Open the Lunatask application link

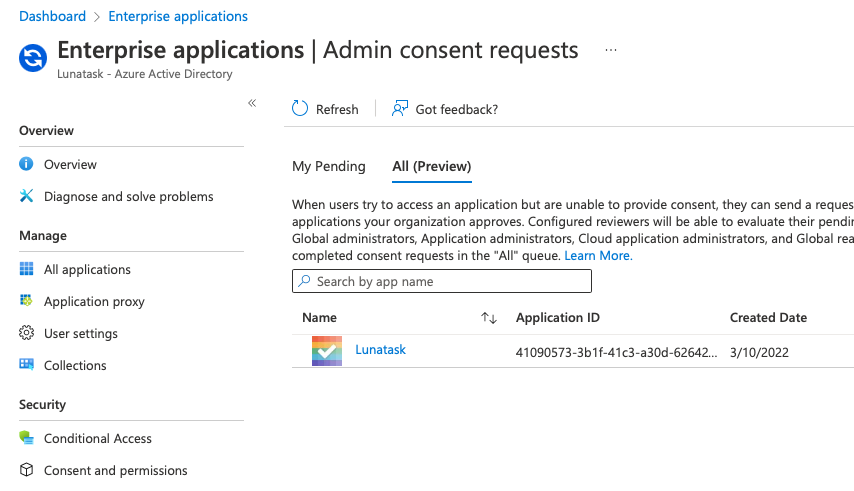pyautogui.click(x=380, y=350)
